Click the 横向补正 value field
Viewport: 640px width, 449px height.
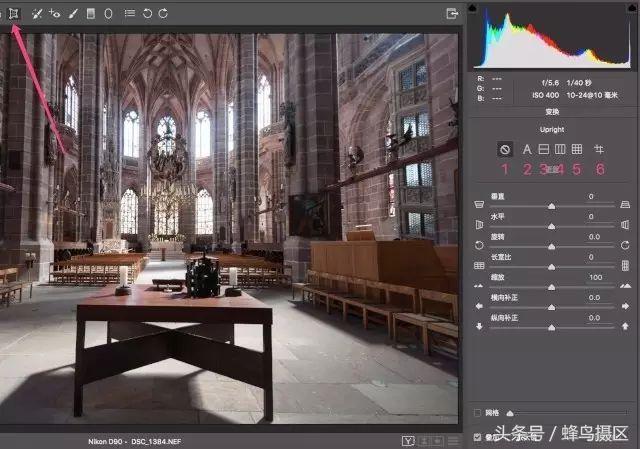[597, 298]
